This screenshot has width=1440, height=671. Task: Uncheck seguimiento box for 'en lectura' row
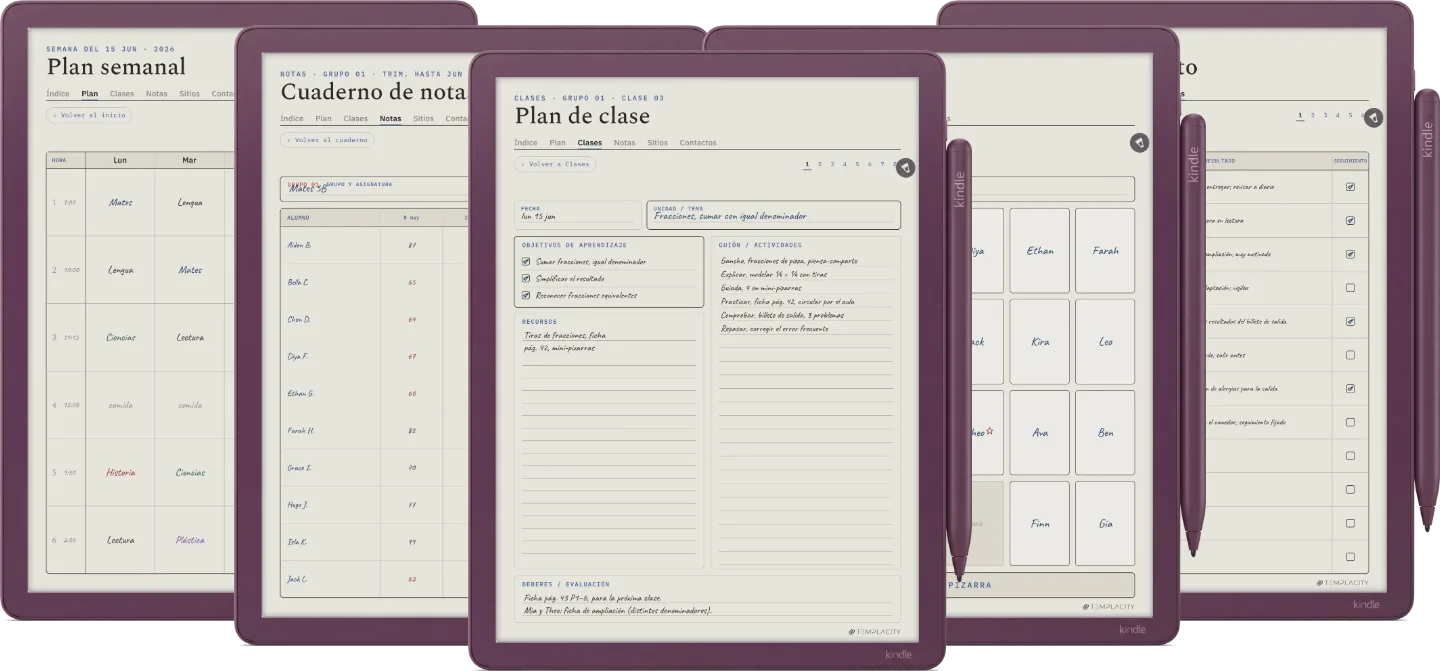coord(1350,221)
